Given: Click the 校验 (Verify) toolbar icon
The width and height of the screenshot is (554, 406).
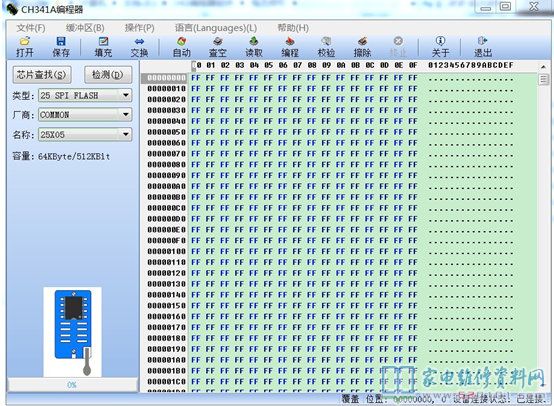Looking at the screenshot, I should click(326, 47).
